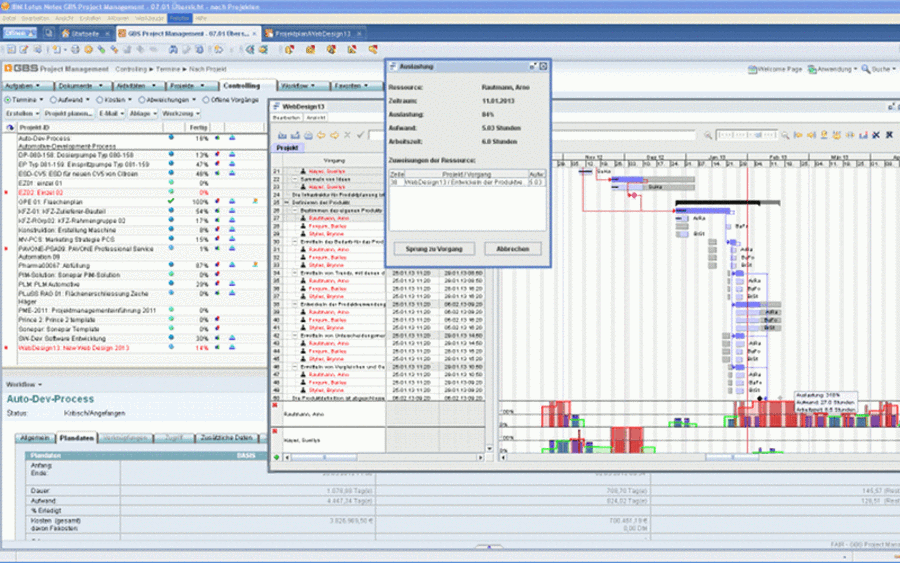Click the home icon on Startseite tab
The height and width of the screenshot is (563, 900).
65,34
